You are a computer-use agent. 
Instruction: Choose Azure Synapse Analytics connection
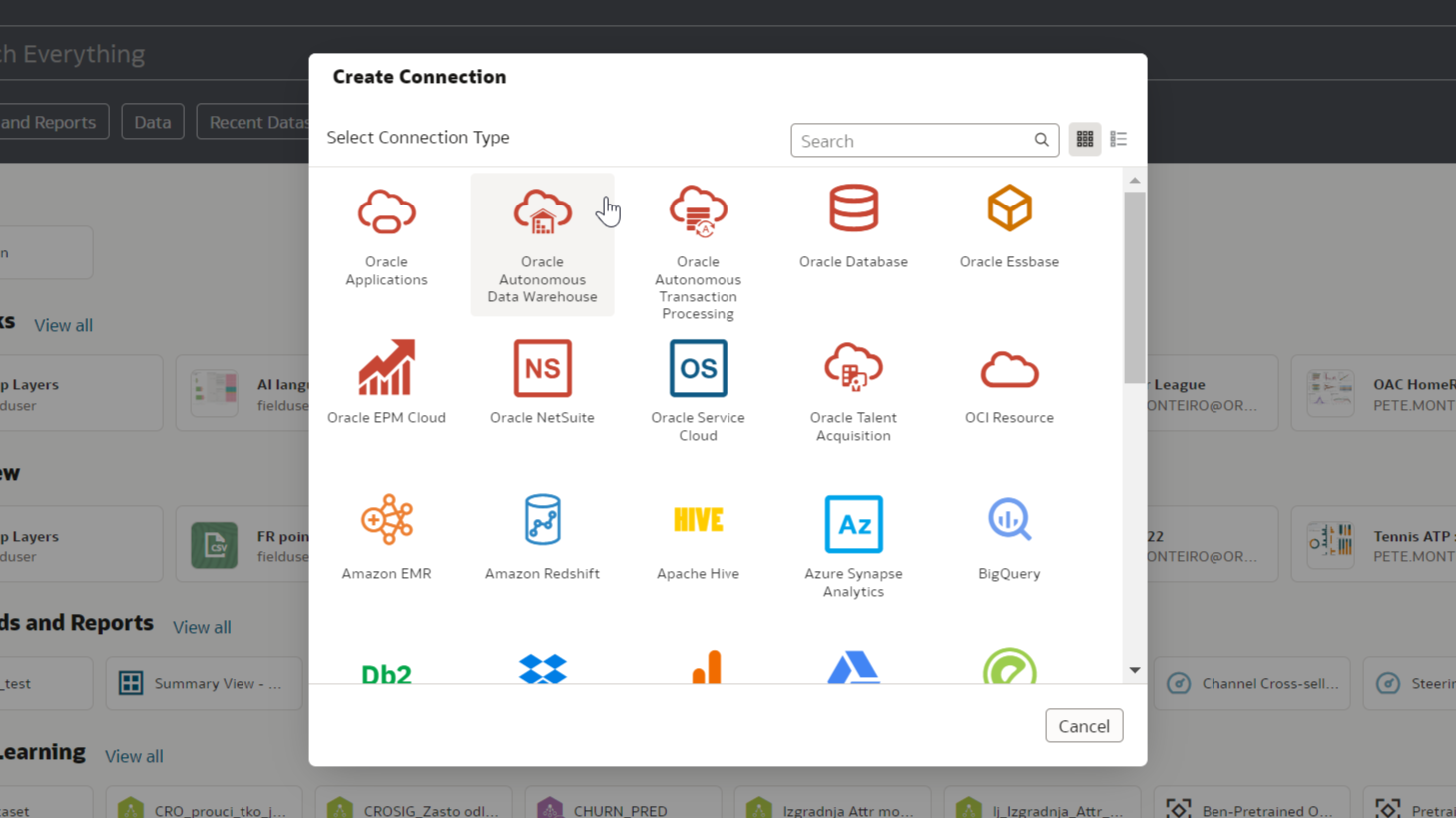(x=853, y=547)
